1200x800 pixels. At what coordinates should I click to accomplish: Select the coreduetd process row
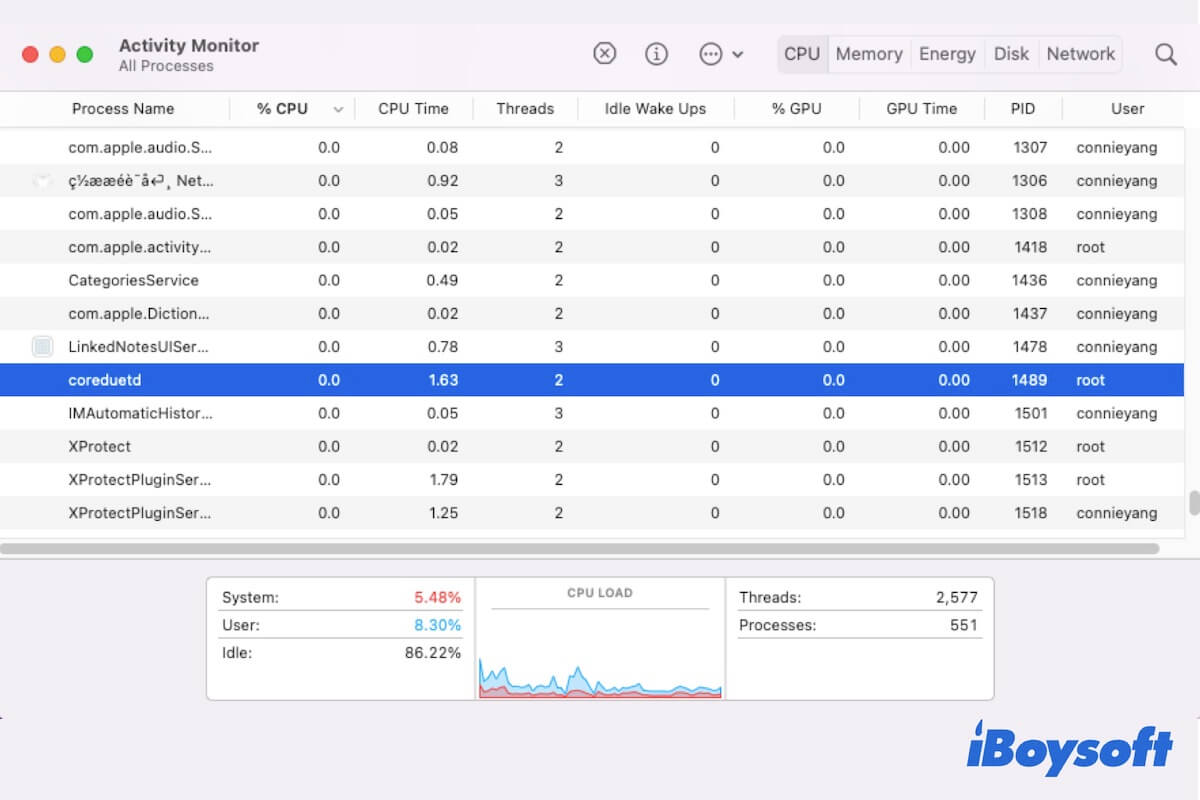592,380
